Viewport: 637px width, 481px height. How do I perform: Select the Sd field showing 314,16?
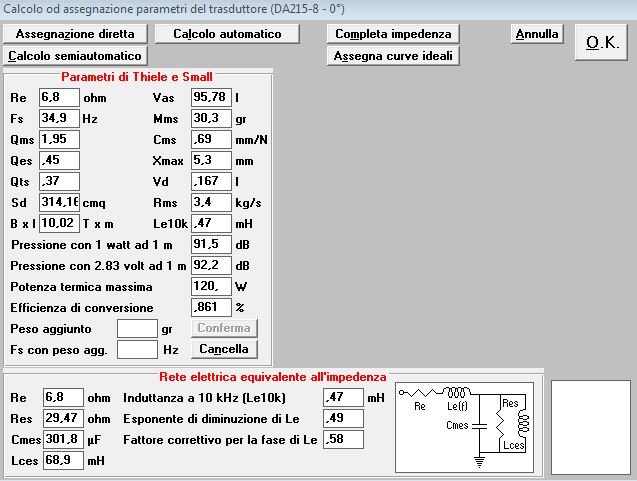coord(59,202)
